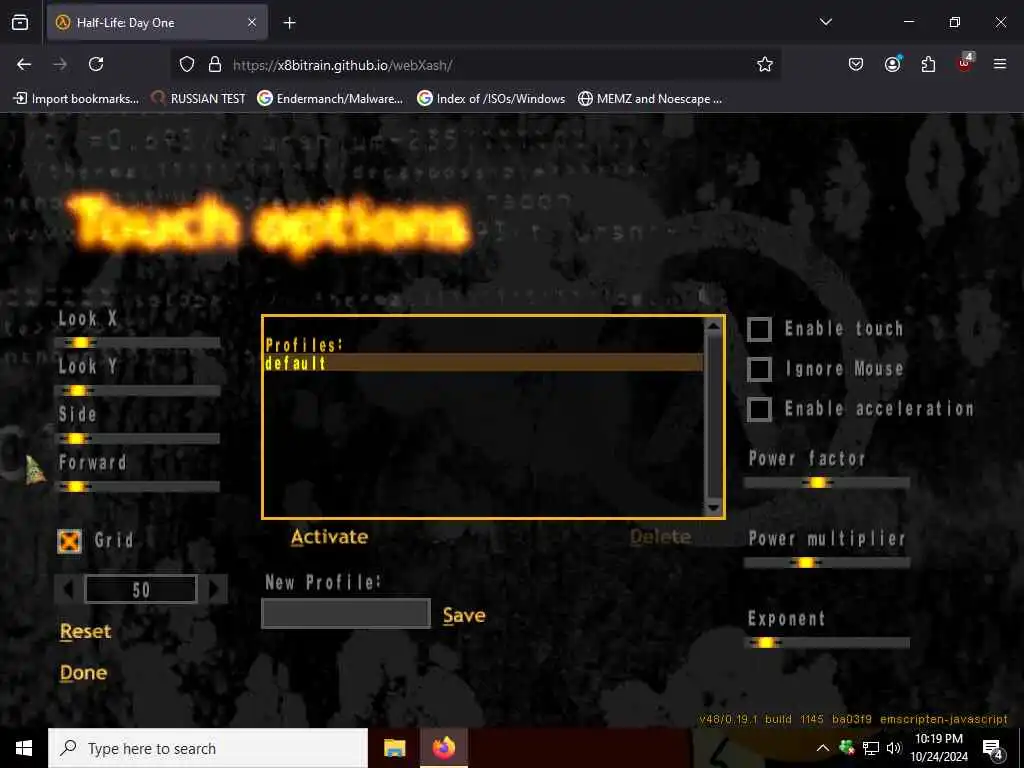Click the taskbar search box

click(208, 748)
